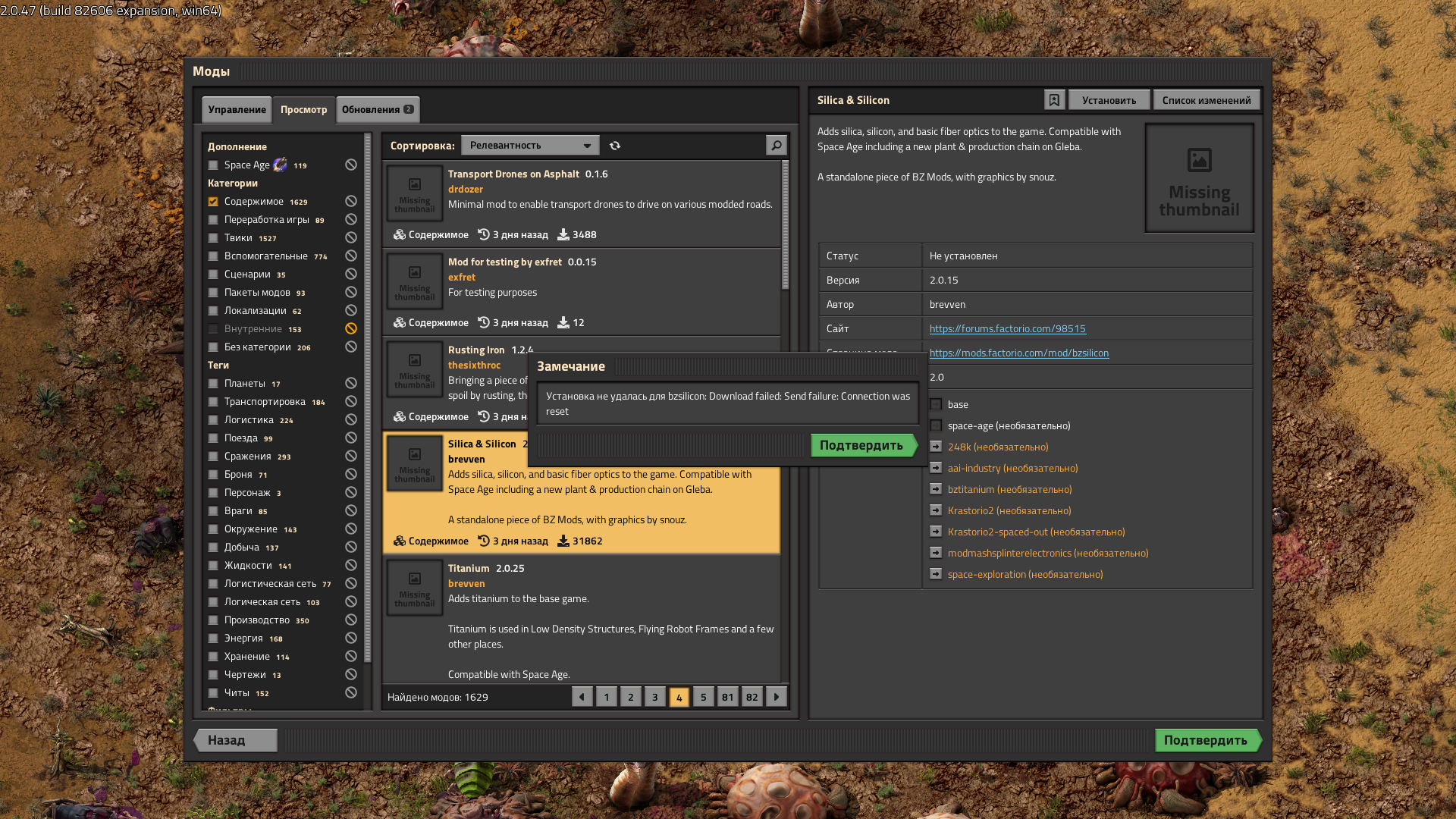Select the Titanium mod entry

point(582,619)
